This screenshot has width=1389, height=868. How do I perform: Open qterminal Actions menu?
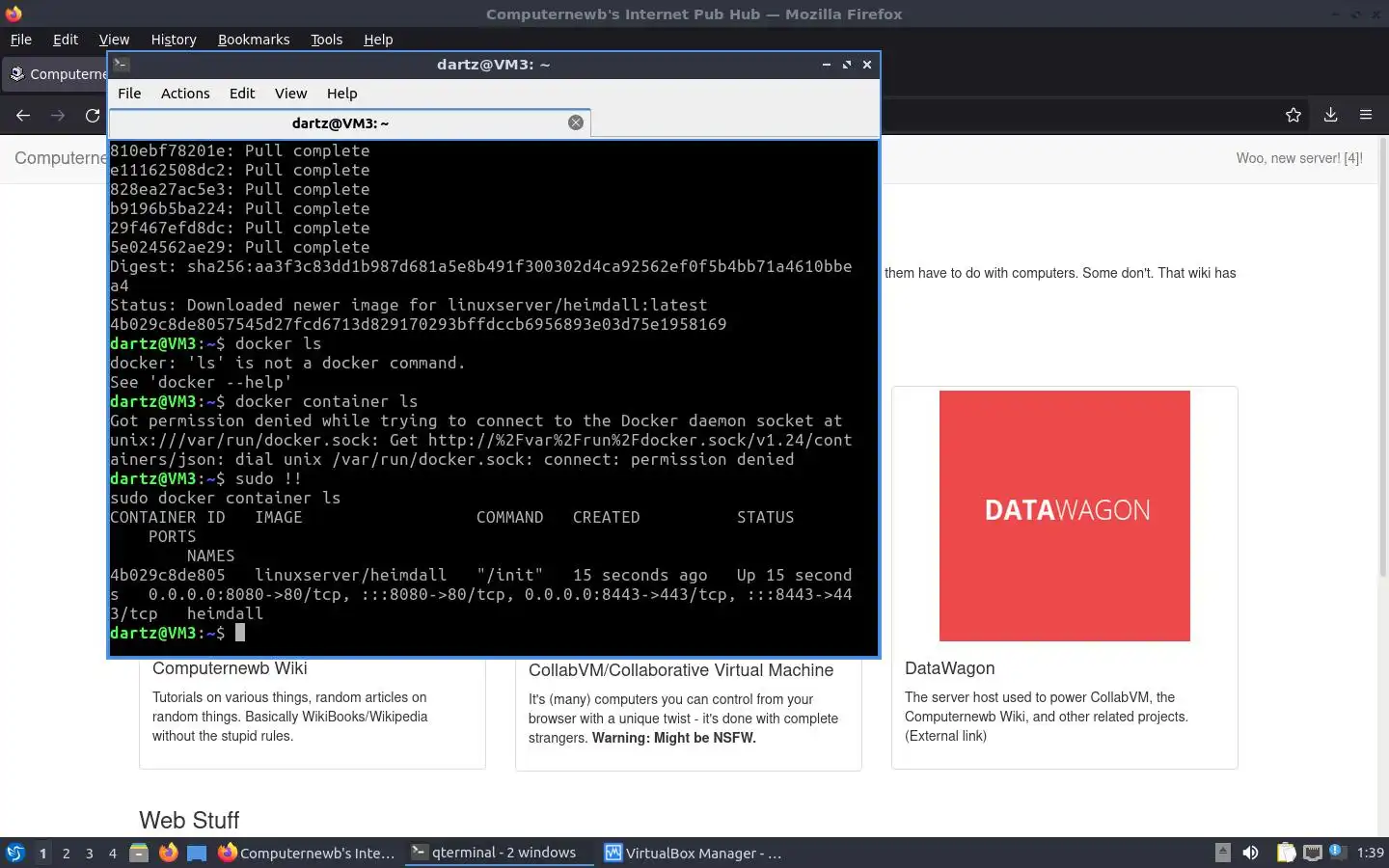tap(185, 94)
